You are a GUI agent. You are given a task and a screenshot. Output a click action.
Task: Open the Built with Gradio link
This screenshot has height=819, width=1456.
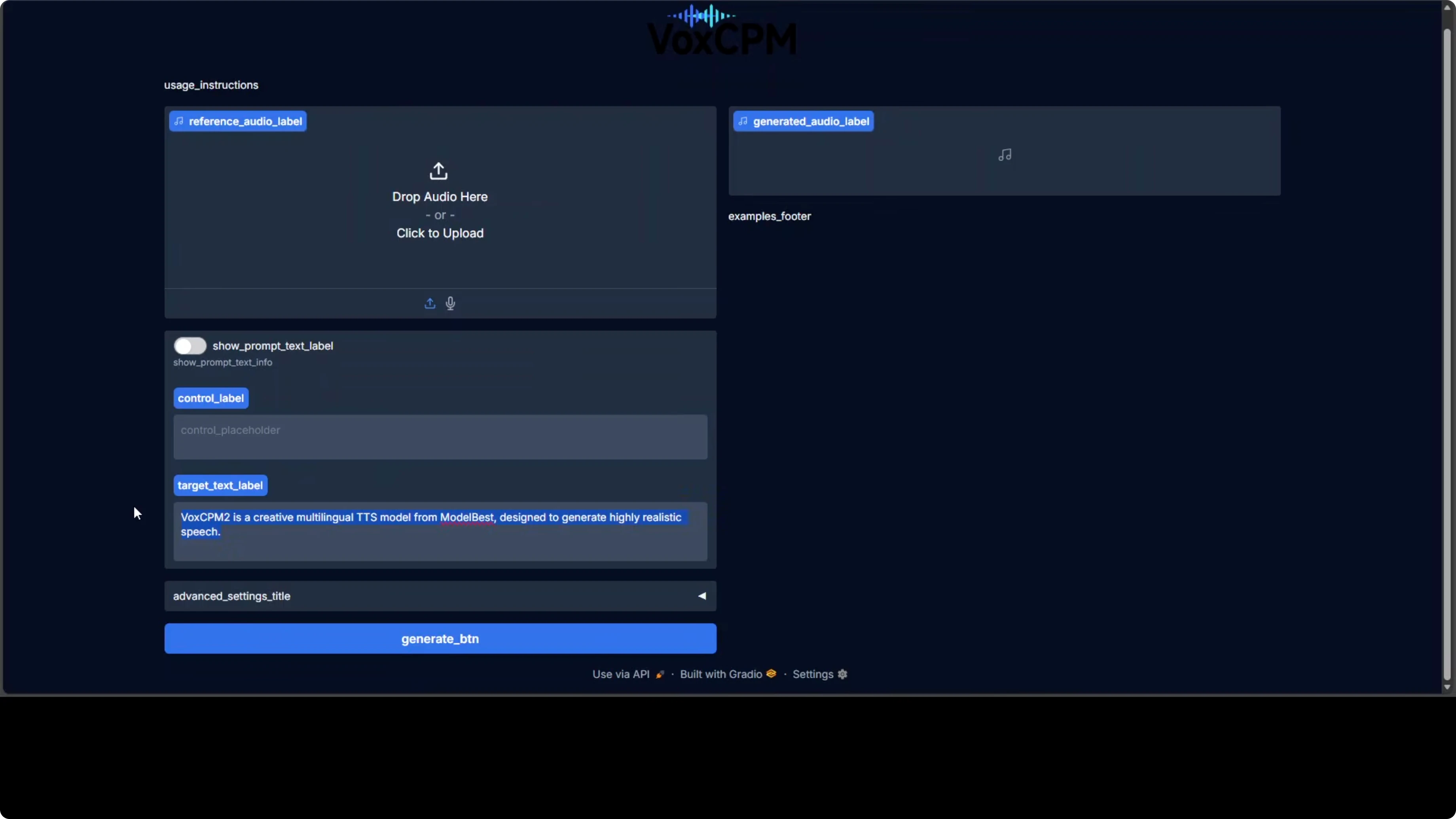click(720, 674)
